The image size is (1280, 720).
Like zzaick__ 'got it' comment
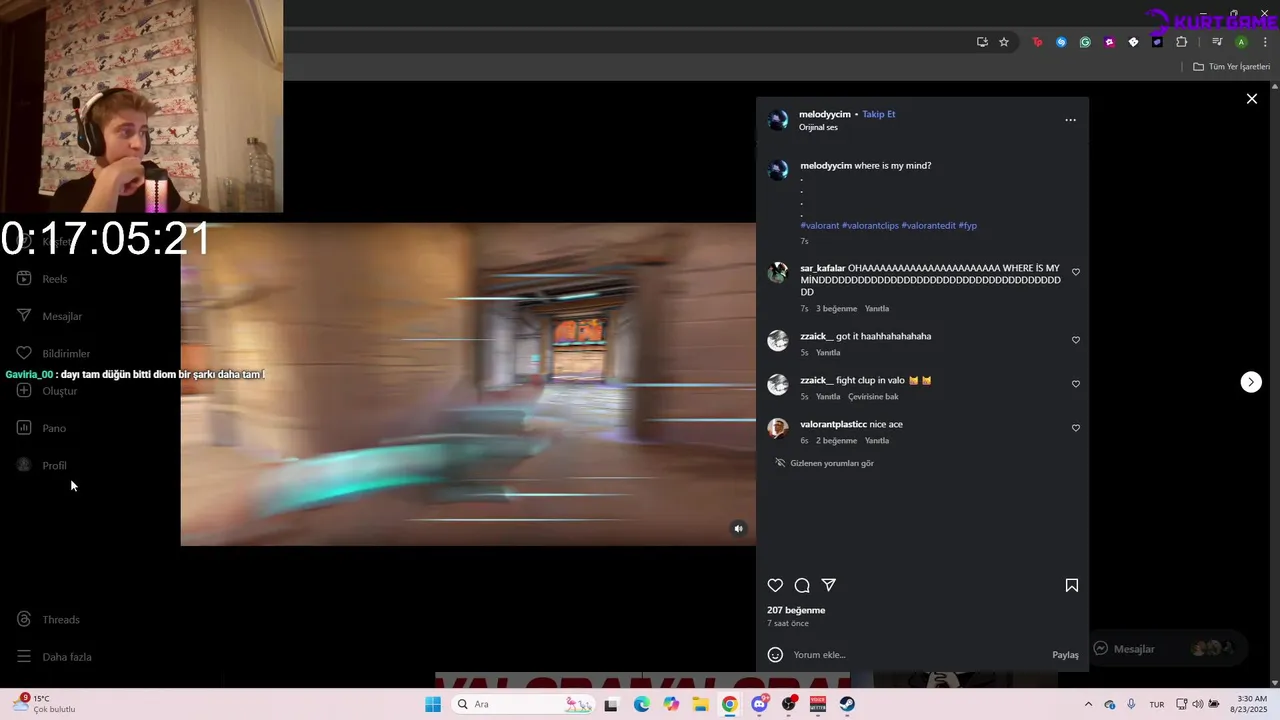coord(1076,340)
